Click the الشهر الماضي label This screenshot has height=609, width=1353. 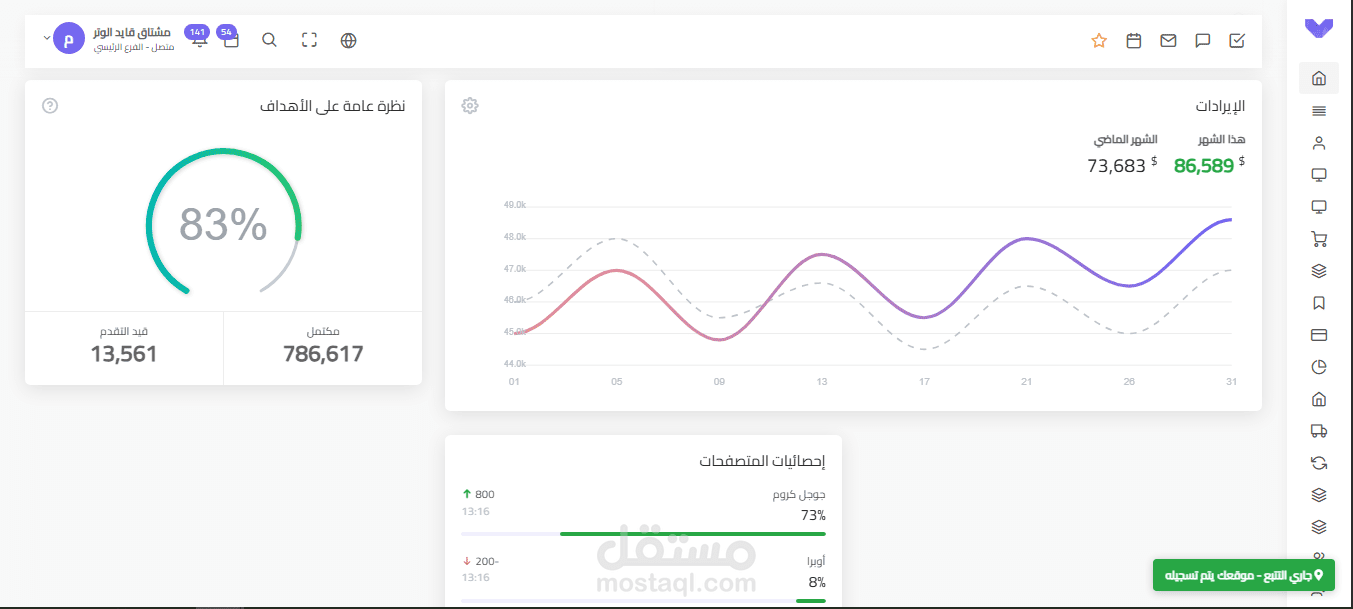pyautogui.click(x=1124, y=139)
